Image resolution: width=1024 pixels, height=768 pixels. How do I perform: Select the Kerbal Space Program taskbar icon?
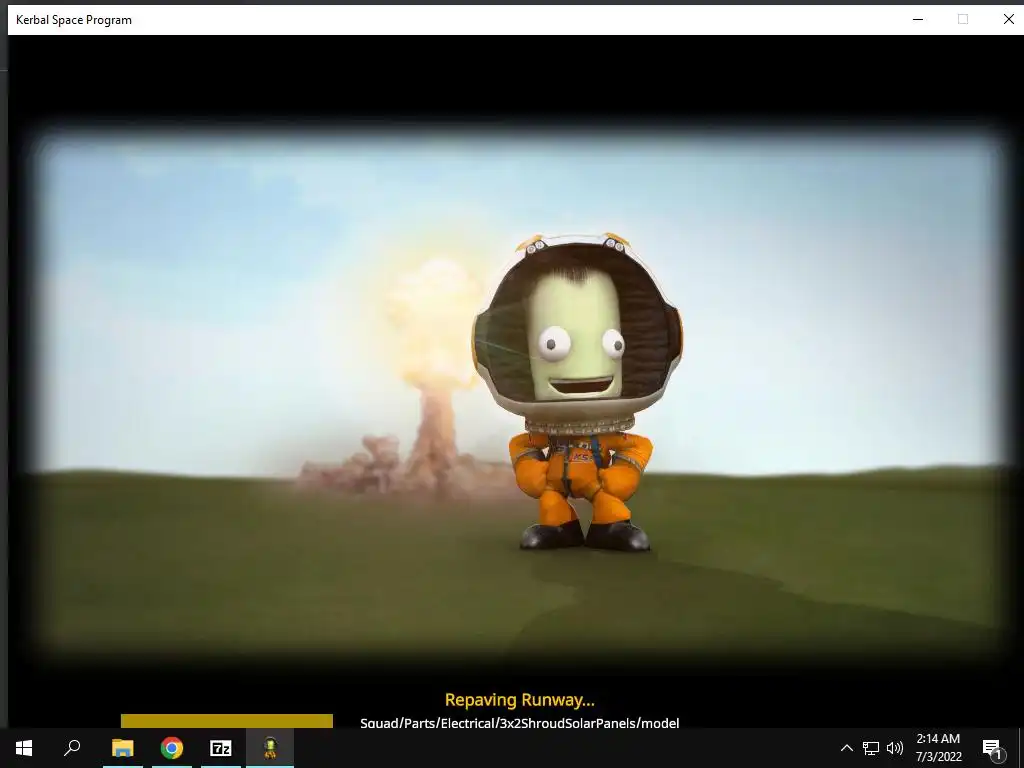(270, 748)
